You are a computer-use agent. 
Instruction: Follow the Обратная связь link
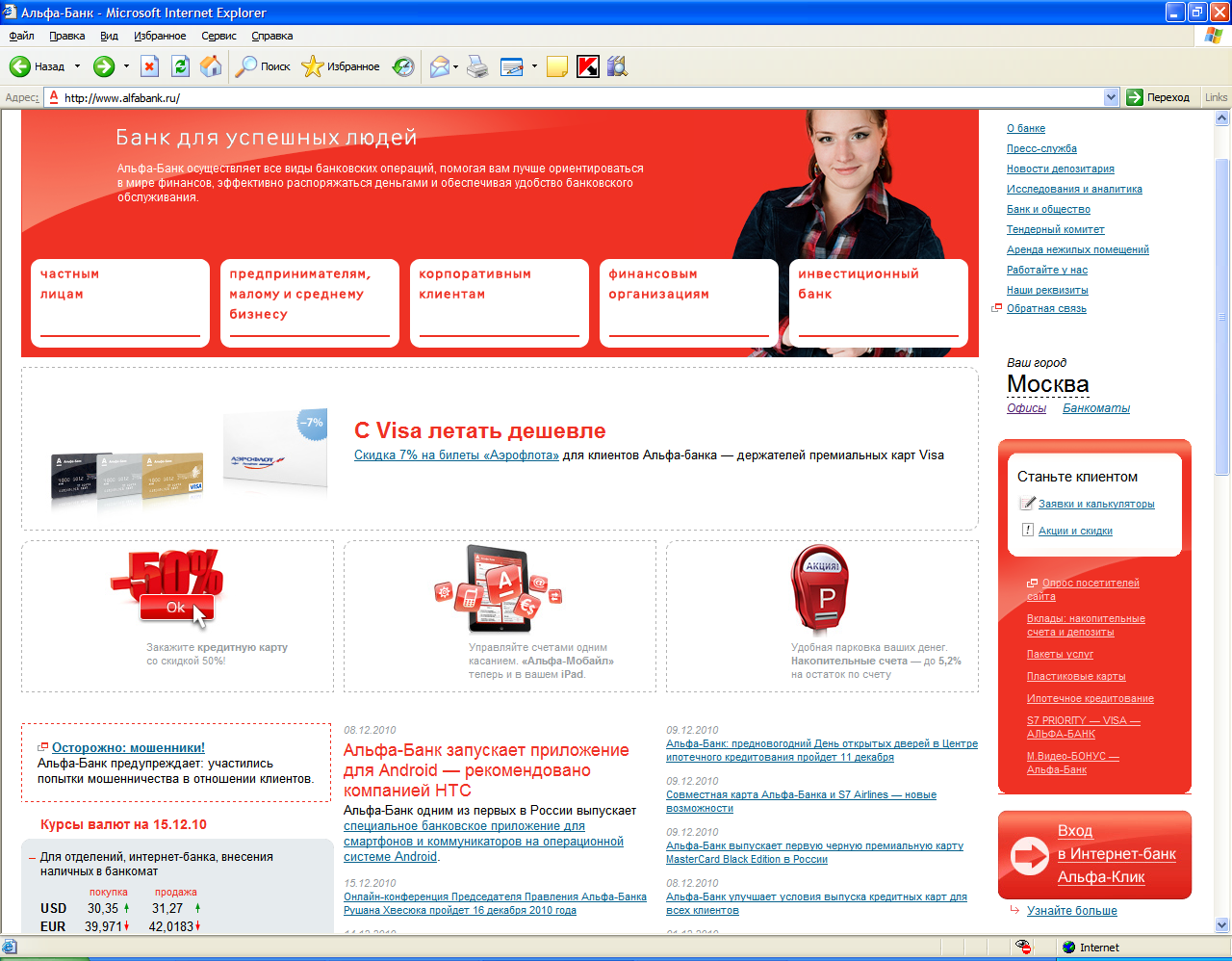(1046, 308)
